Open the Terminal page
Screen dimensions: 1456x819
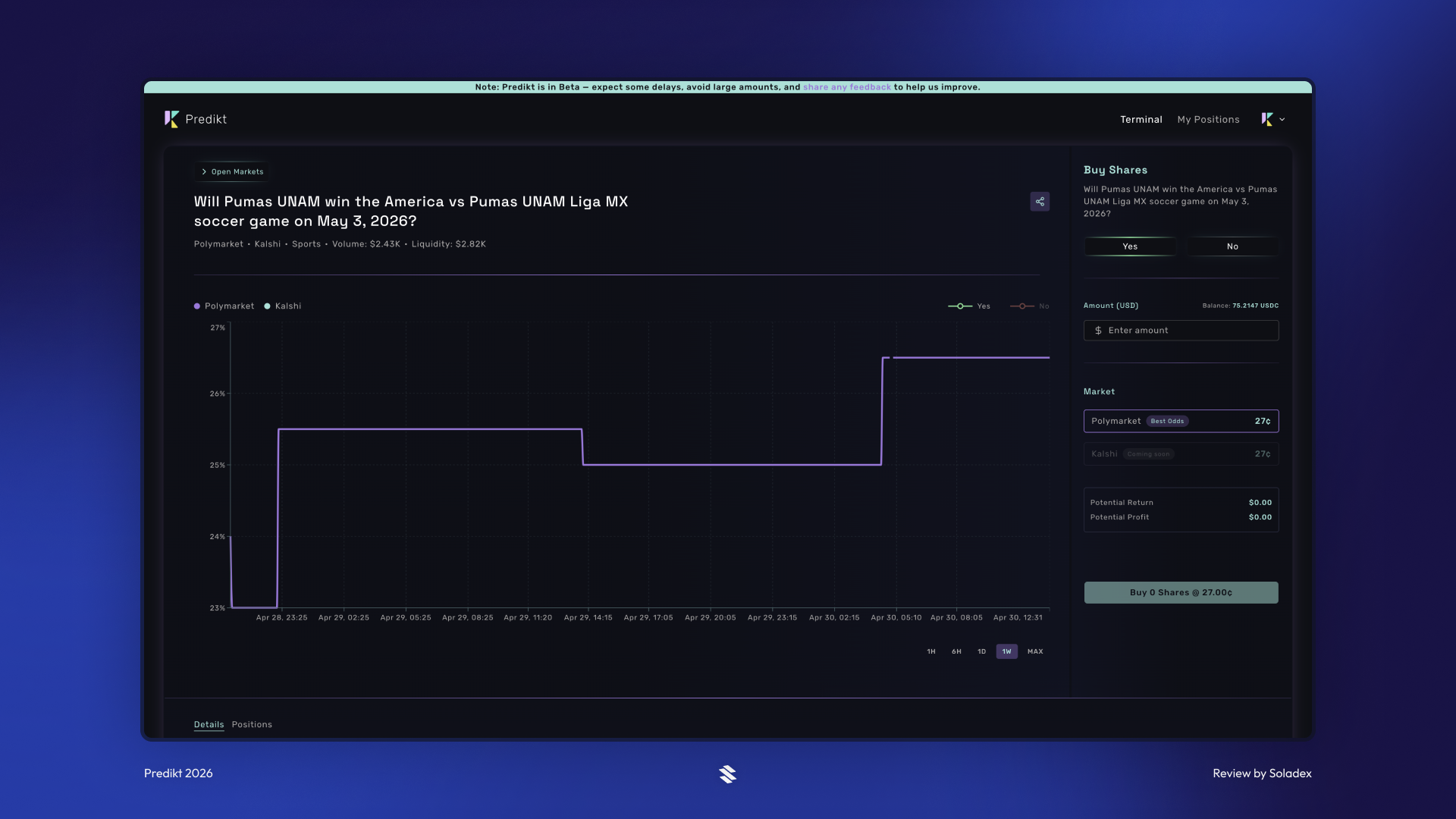1141,120
